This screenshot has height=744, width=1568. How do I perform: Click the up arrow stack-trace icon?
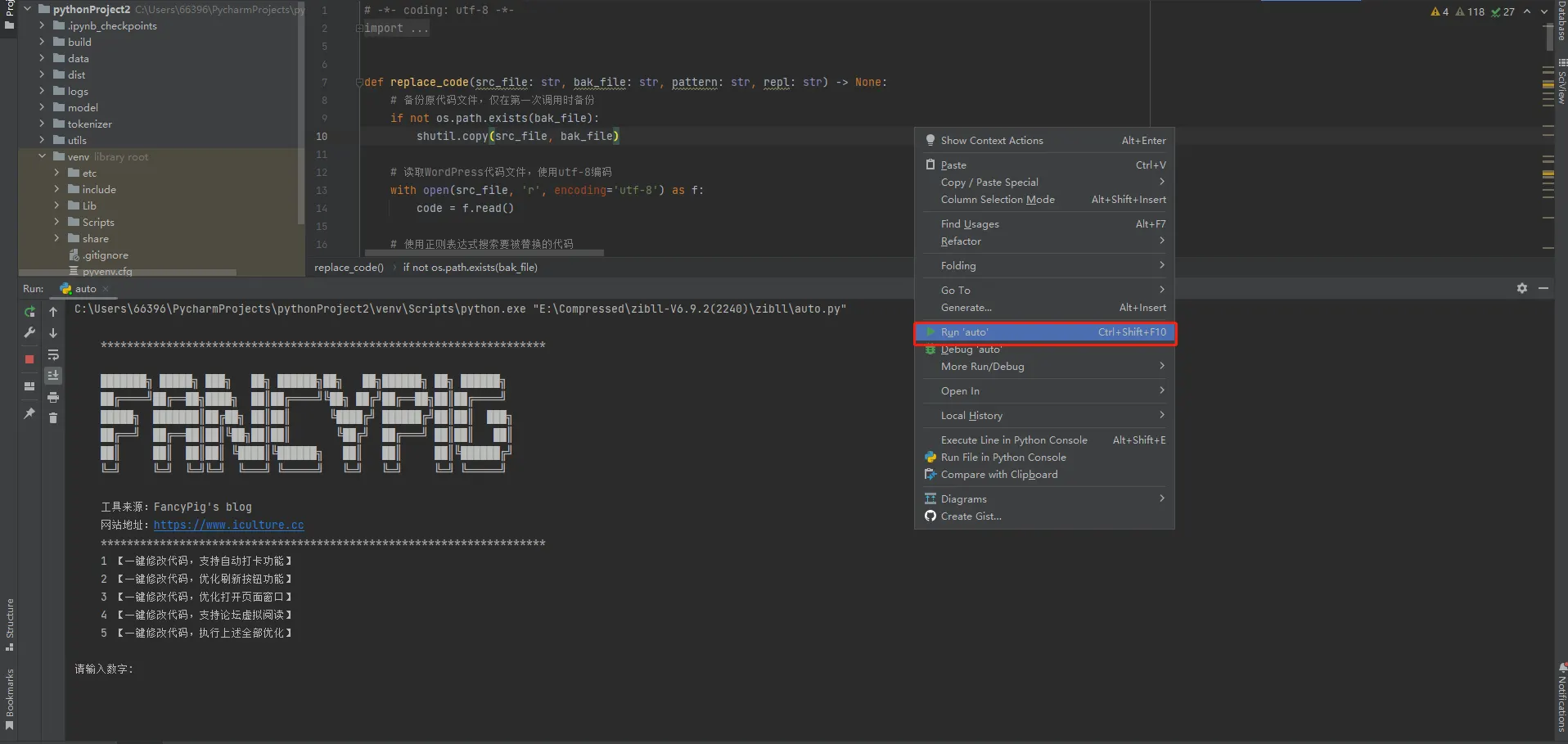coord(53,312)
